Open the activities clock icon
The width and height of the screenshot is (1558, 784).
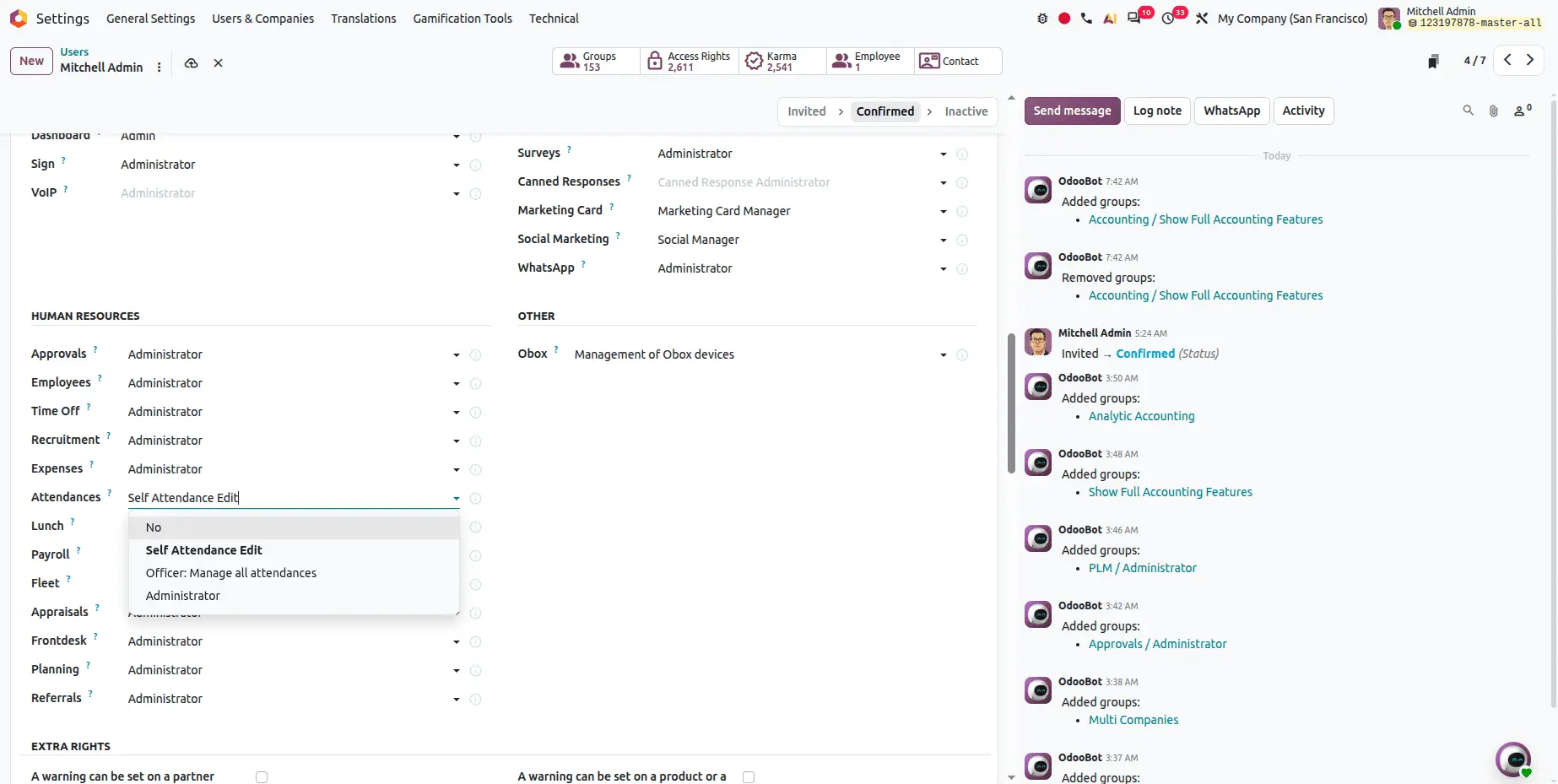click(x=1168, y=19)
